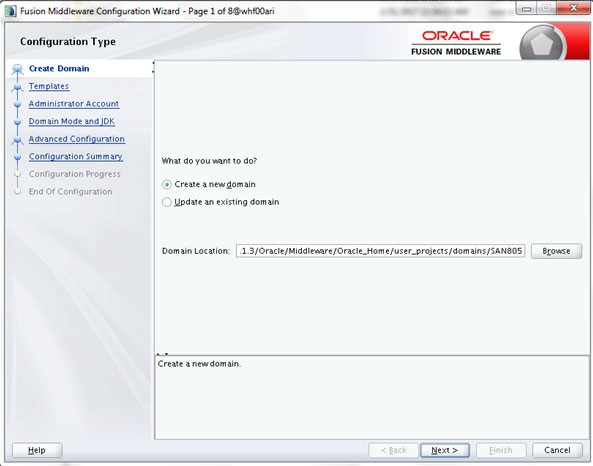Click the Create Domain step node icon

(x=17, y=69)
